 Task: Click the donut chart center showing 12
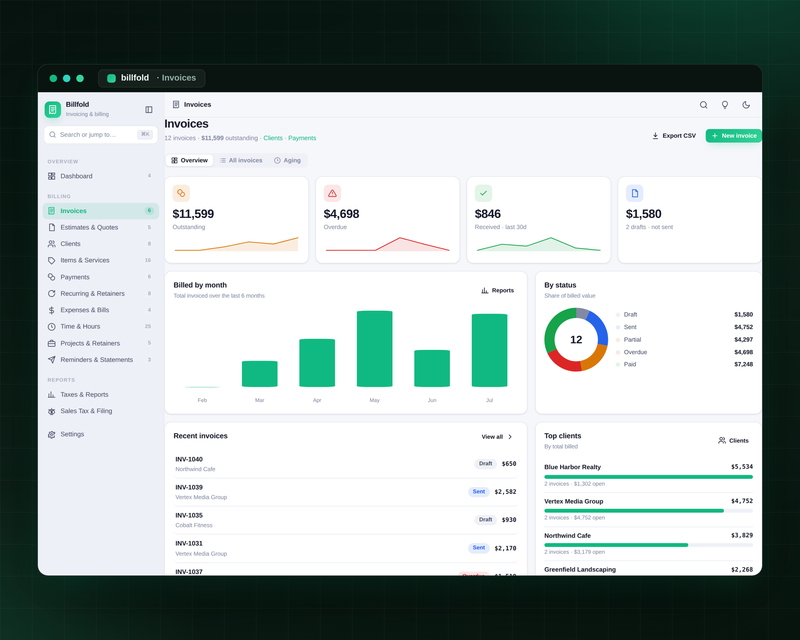(576, 340)
